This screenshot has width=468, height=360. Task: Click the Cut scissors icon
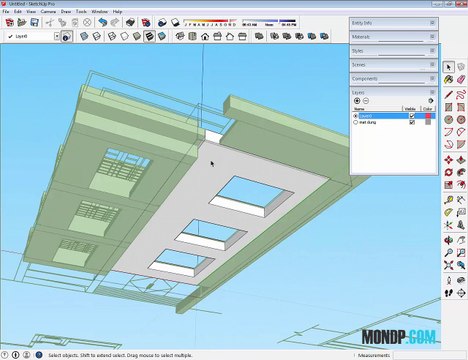(x=50, y=23)
